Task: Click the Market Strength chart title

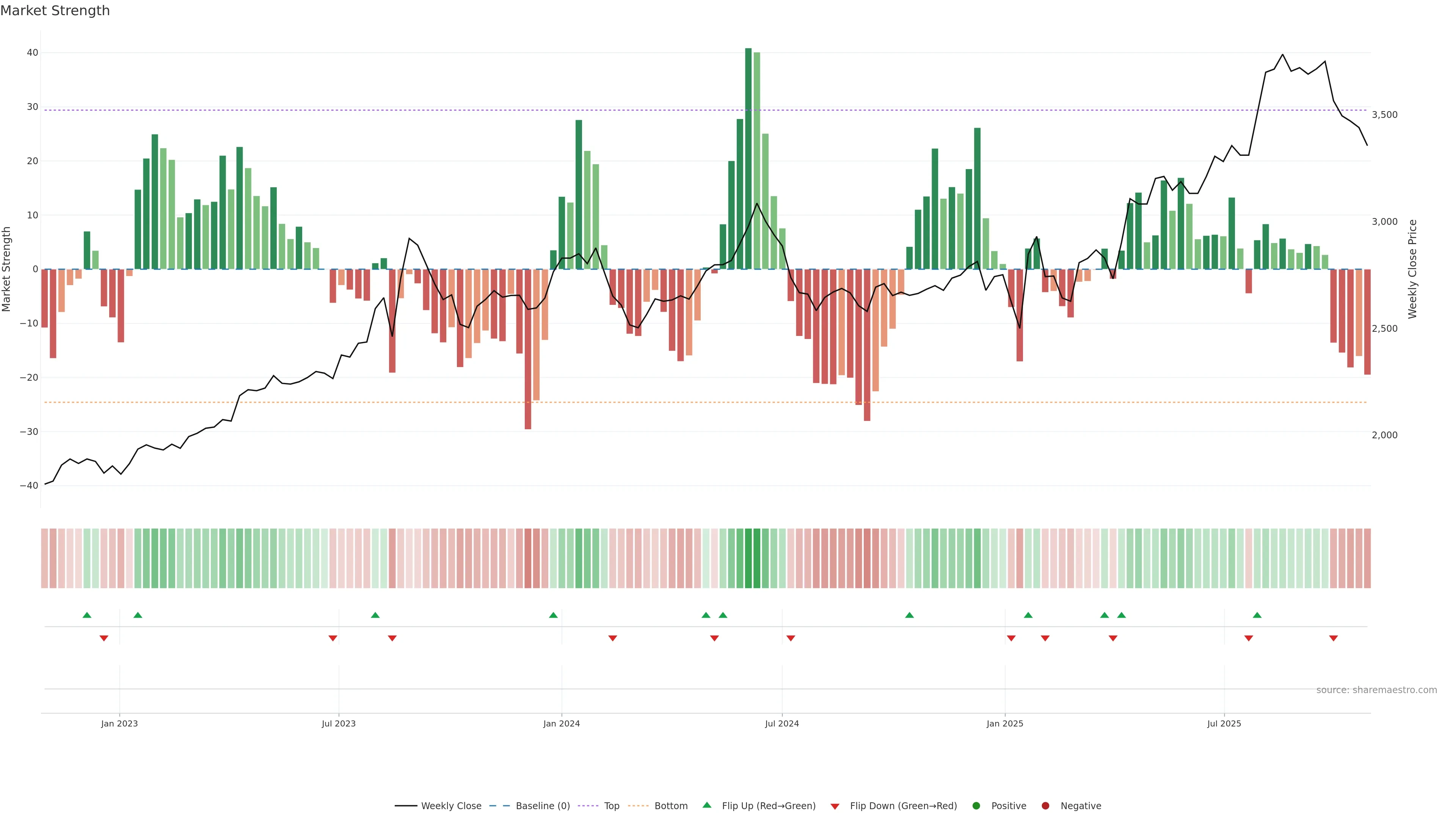Action: pyautogui.click(x=55, y=11)
